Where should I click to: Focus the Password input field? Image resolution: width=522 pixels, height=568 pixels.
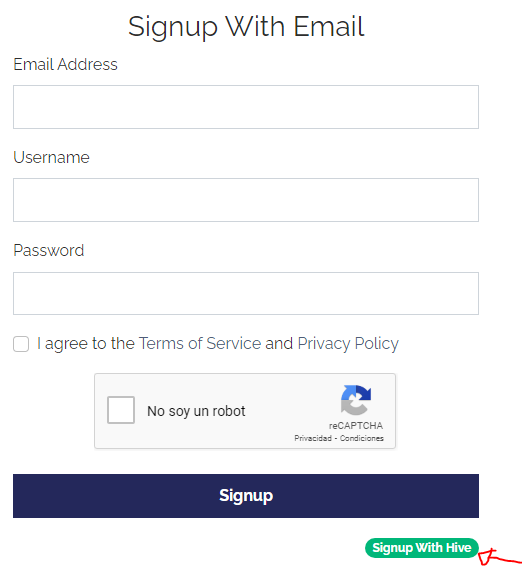coord(246,293)
